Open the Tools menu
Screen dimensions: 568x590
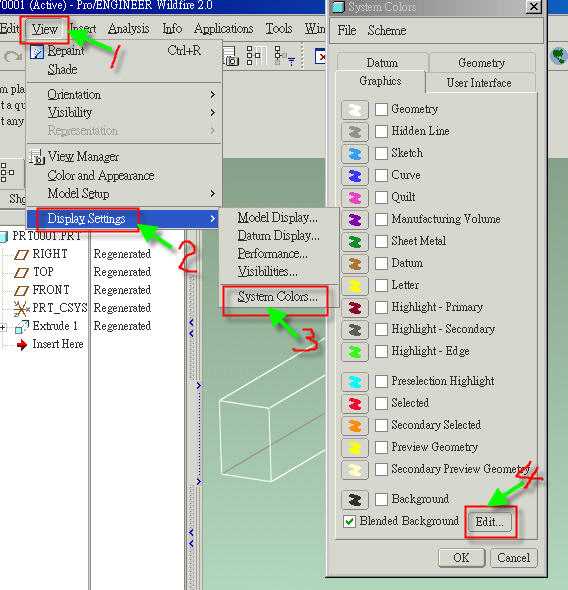pos(279,29)
